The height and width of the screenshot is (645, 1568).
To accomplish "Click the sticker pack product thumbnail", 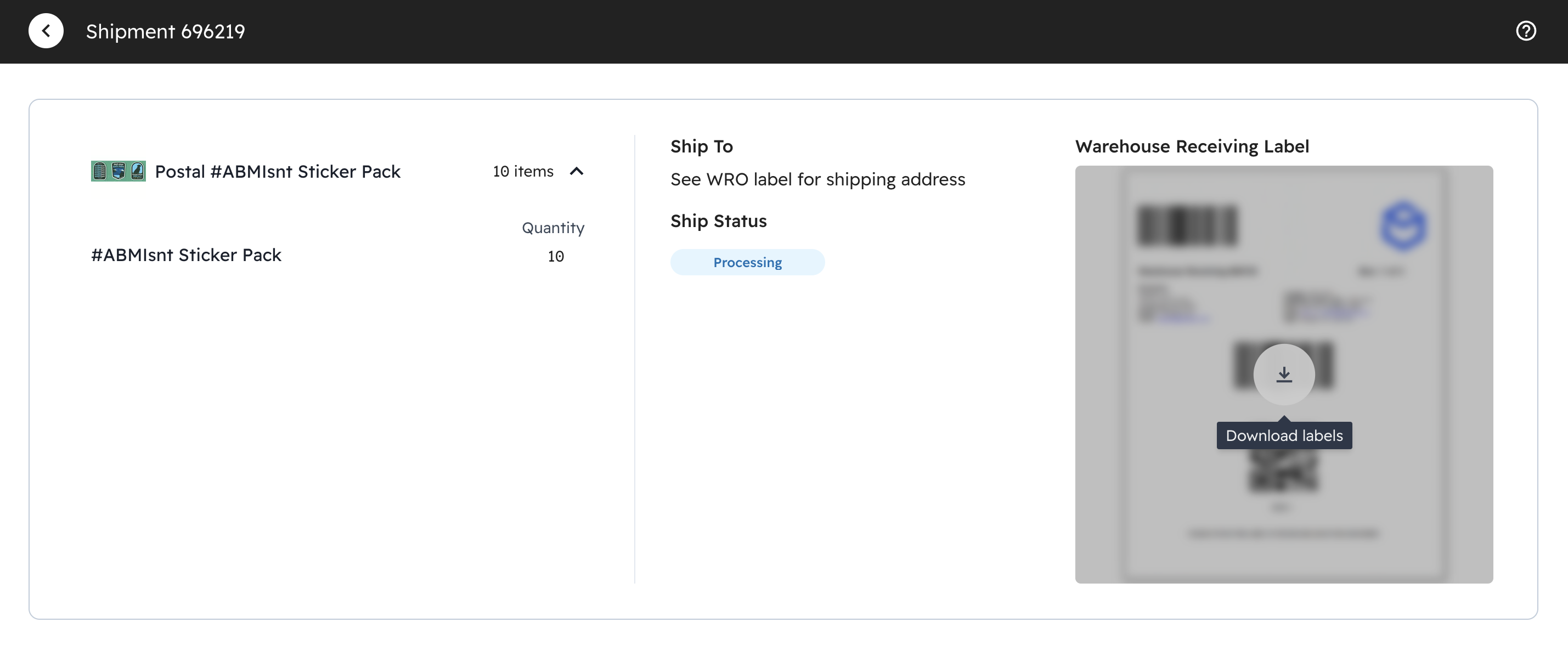I will [x=118, y=172].
